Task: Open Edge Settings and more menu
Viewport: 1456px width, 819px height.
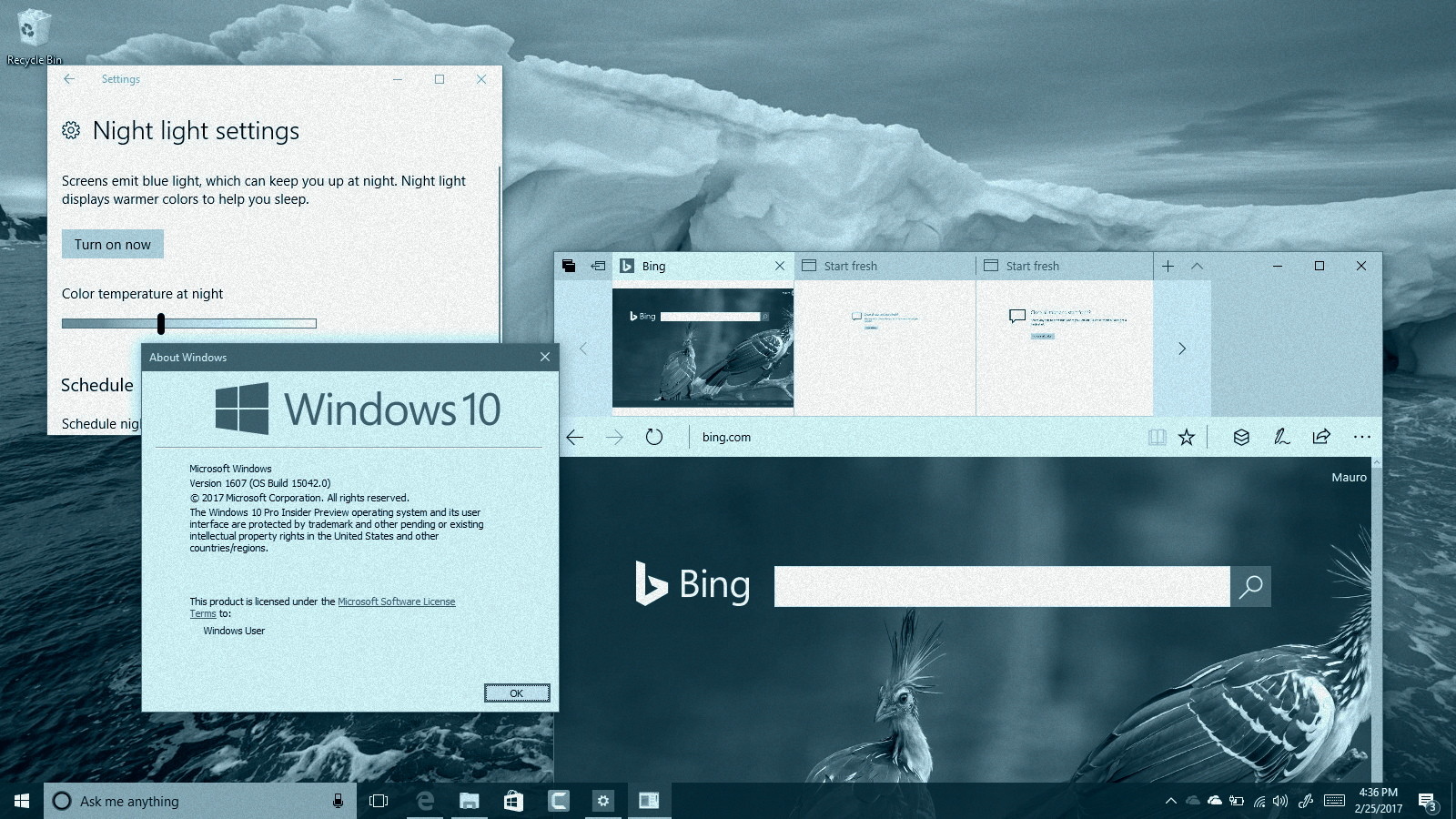Action: pos(1361,437)
